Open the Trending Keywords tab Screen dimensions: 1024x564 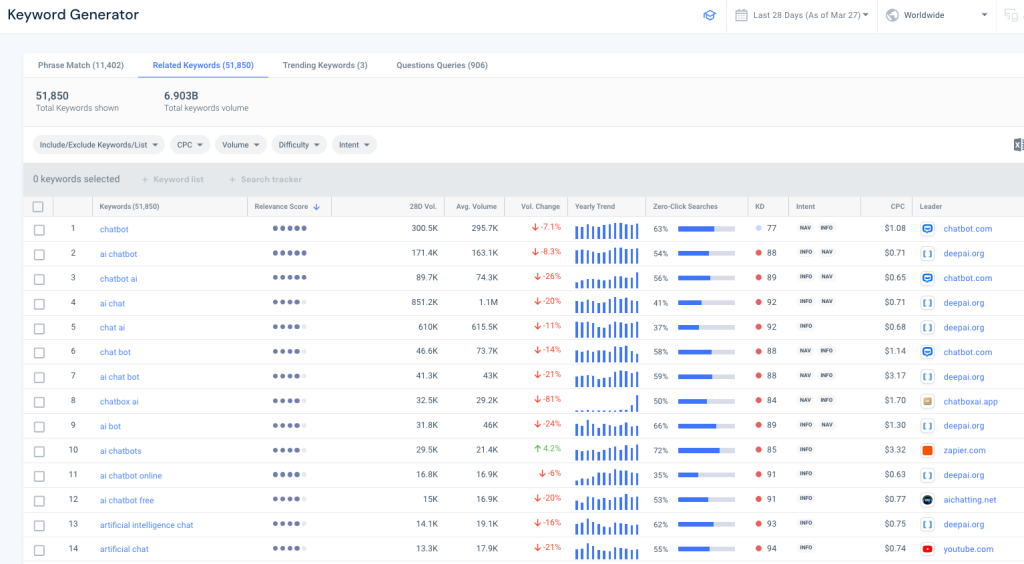tap(325, 65)
